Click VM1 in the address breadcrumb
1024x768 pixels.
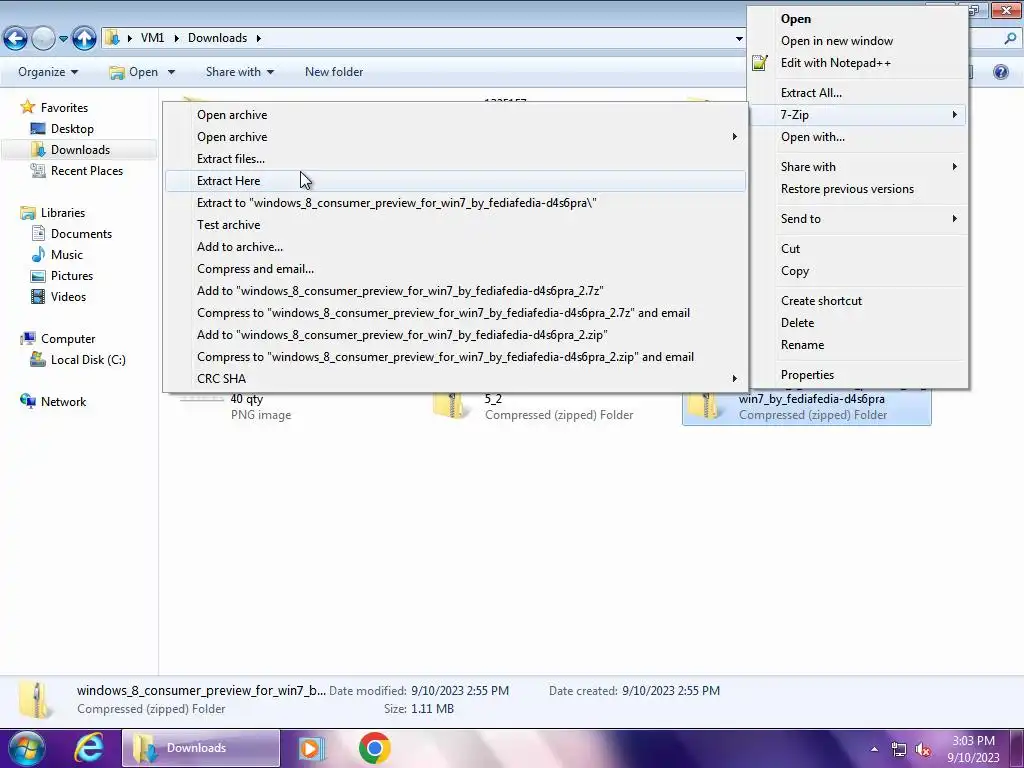[x=152, y=38]
